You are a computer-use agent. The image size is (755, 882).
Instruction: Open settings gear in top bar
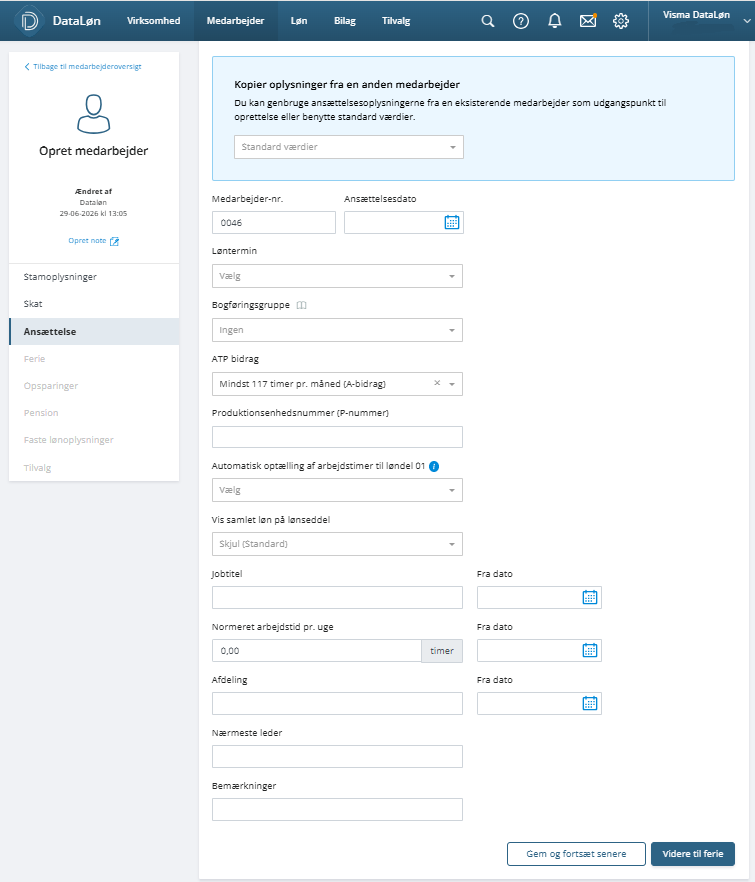621,21
